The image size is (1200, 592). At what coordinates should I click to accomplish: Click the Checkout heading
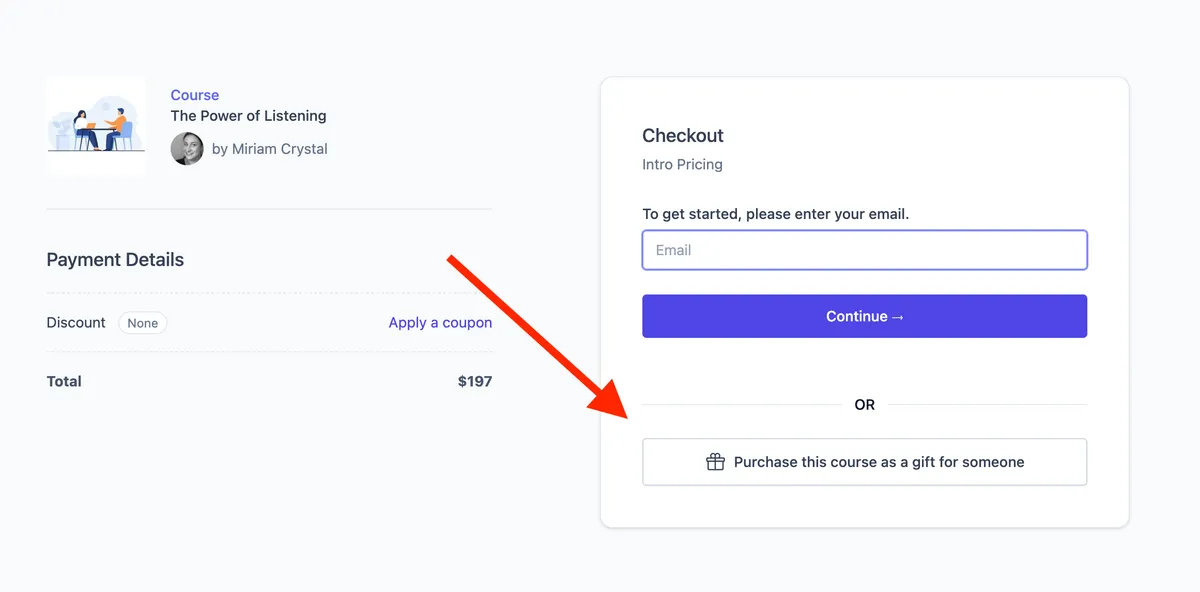[x=683, y=135]
